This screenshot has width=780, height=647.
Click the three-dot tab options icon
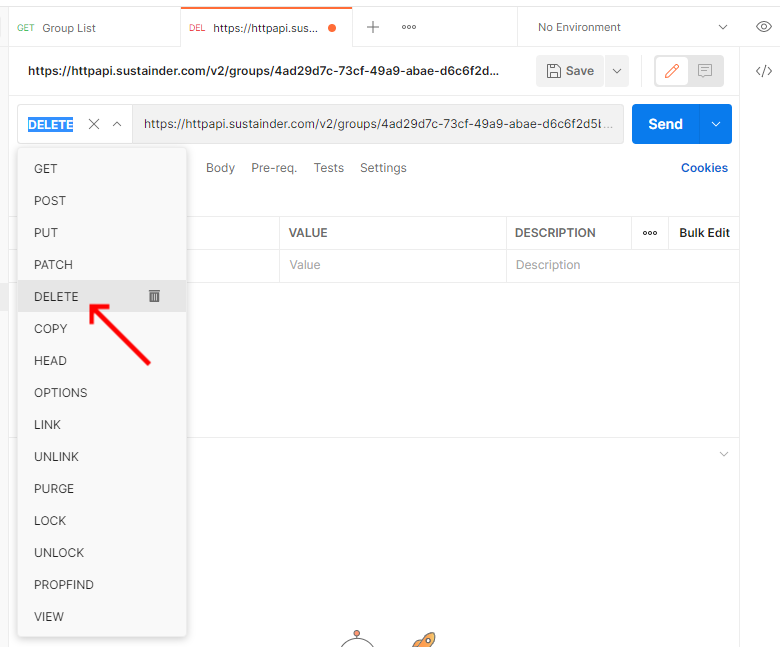[409, 27]
